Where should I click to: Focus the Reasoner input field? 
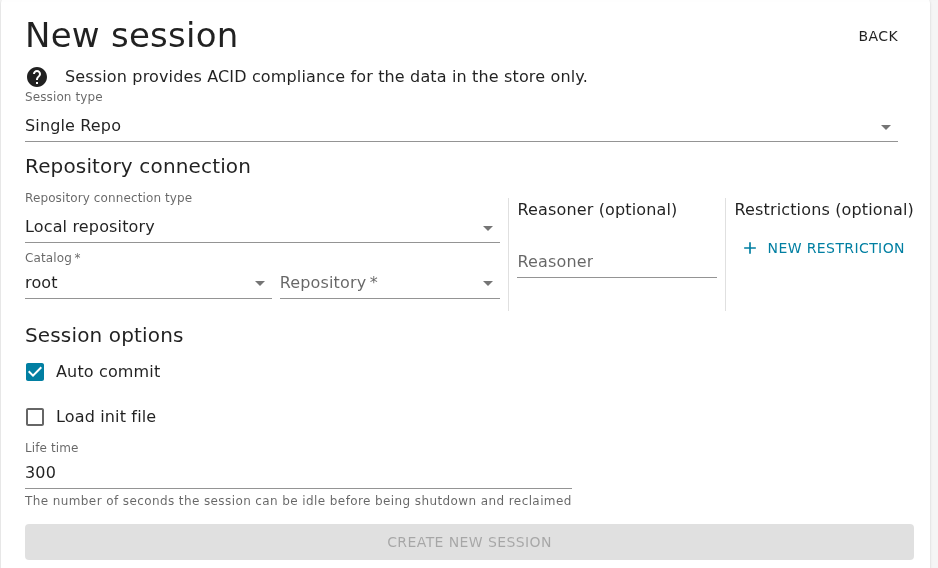617,262
